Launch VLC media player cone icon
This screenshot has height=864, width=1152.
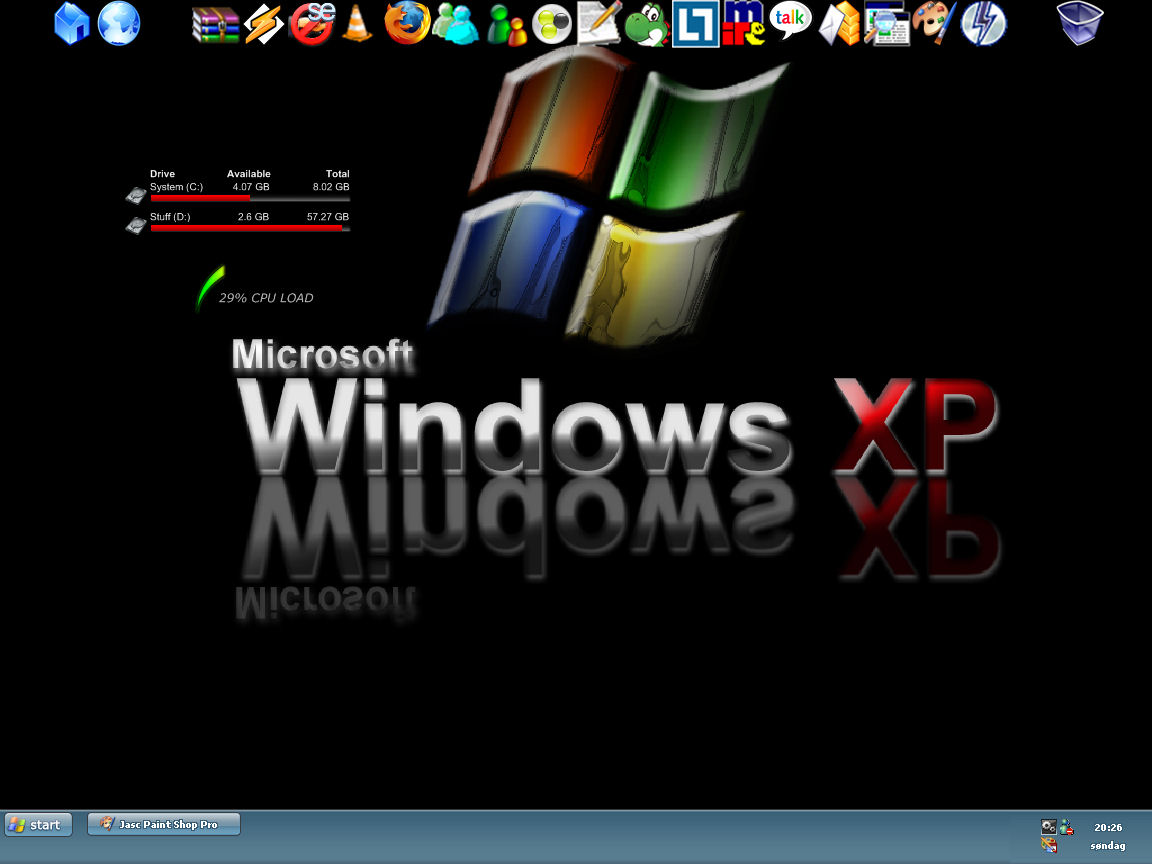(x=357, y=24)
